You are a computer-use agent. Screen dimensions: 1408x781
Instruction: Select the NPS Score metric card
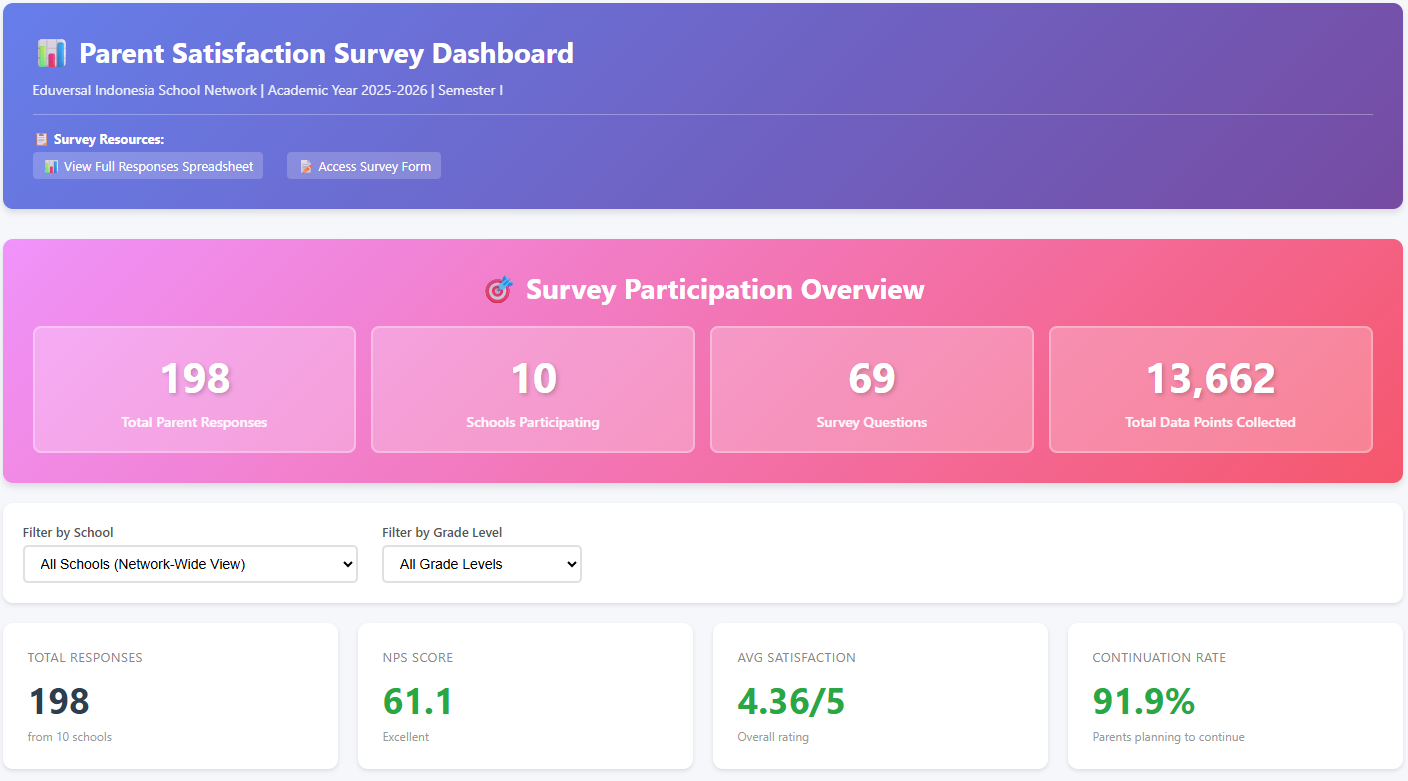point(524,695)
